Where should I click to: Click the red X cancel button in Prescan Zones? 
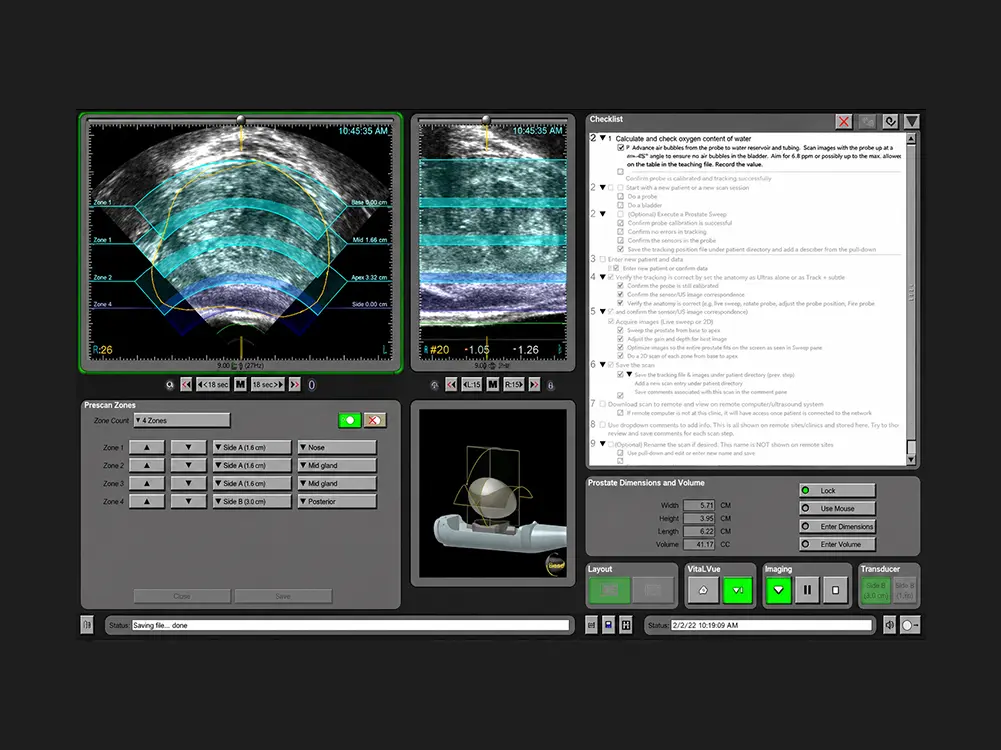click(x=375, y=420)
